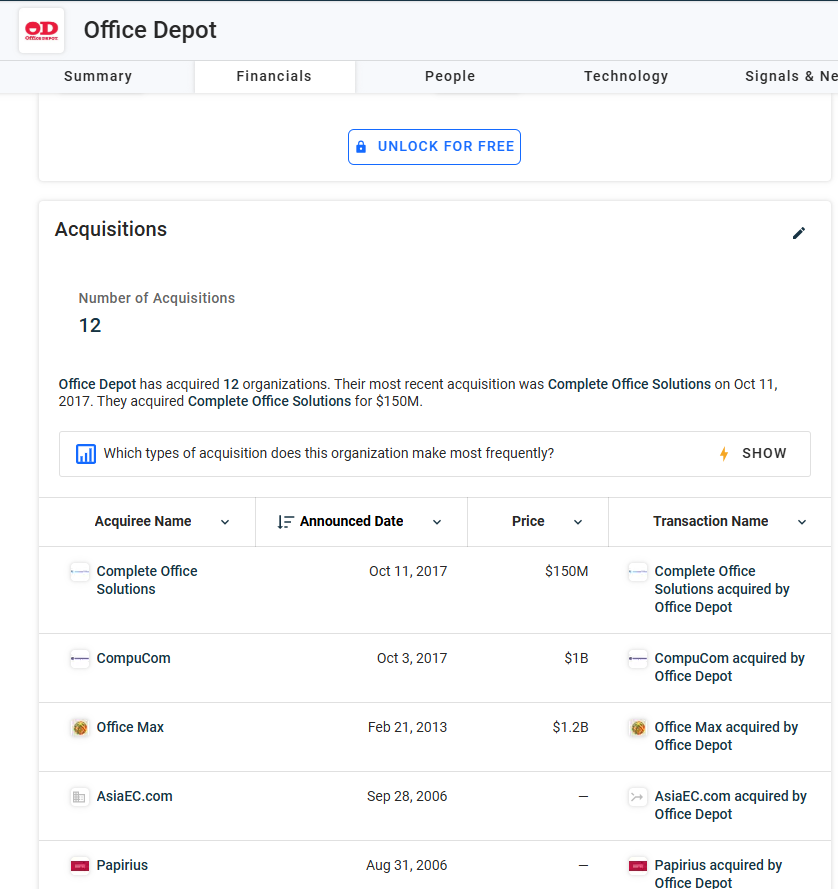838x889 pixels.
Task: Open 'Complete Office Solutions acquired by Office Depot' transaction
Action: pos(722,589)
